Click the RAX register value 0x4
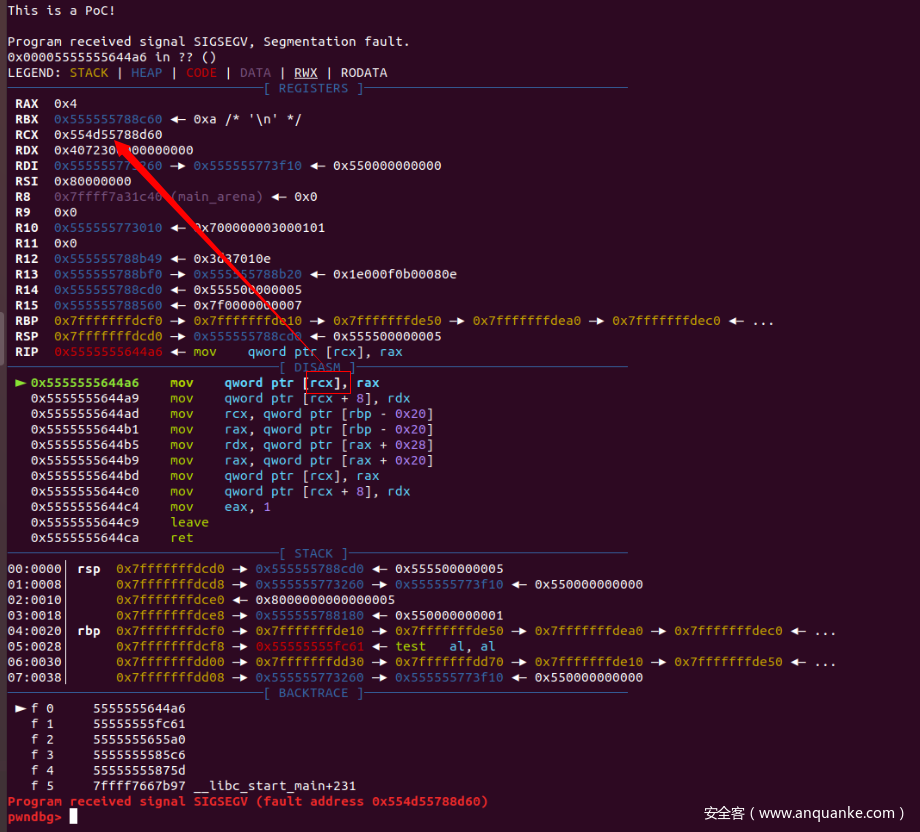This screenshot has height=832, width=920. [65, 104]
